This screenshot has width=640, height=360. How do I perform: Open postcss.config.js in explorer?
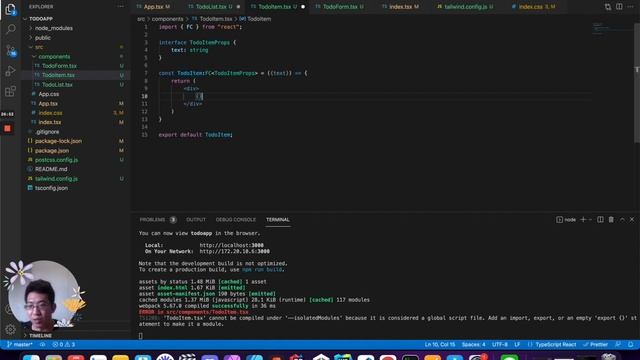pos(56,160)
